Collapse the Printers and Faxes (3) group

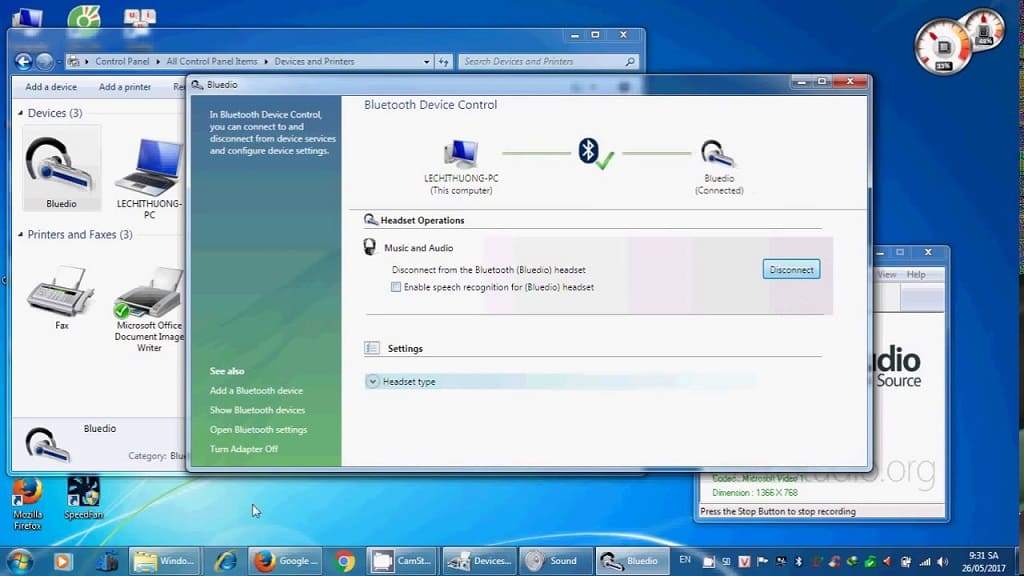point(20,234)
